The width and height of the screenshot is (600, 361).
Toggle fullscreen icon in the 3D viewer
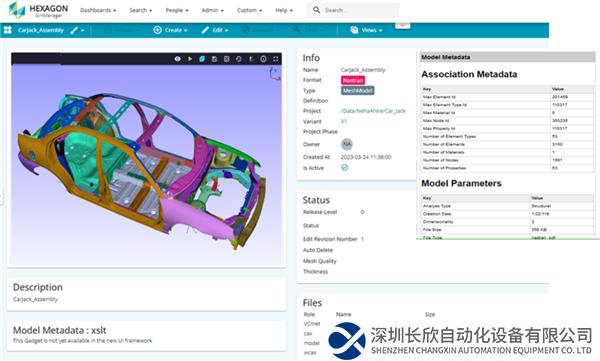(x=276, y=59)
